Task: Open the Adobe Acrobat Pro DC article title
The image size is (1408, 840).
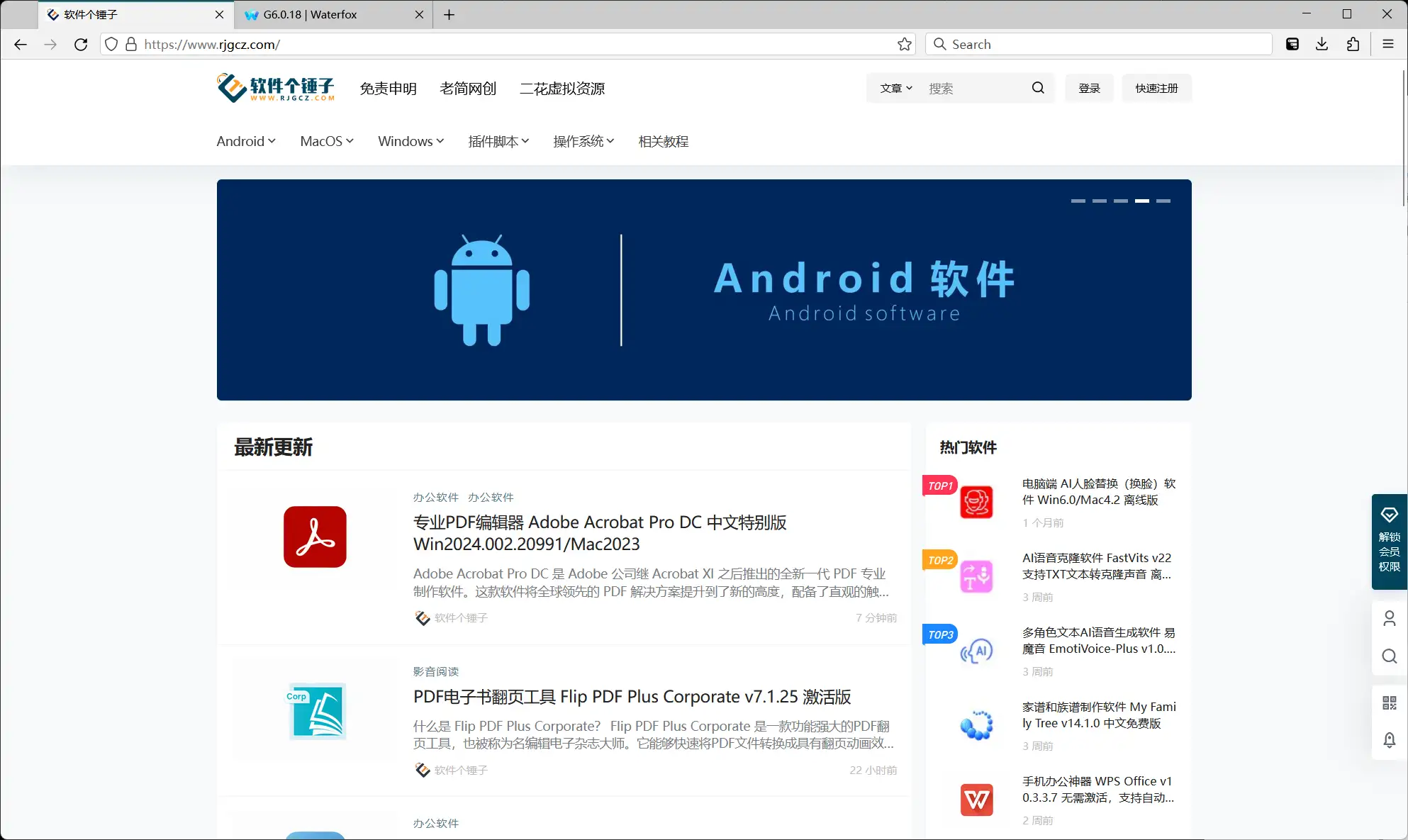Action: (x=600, y=533)
